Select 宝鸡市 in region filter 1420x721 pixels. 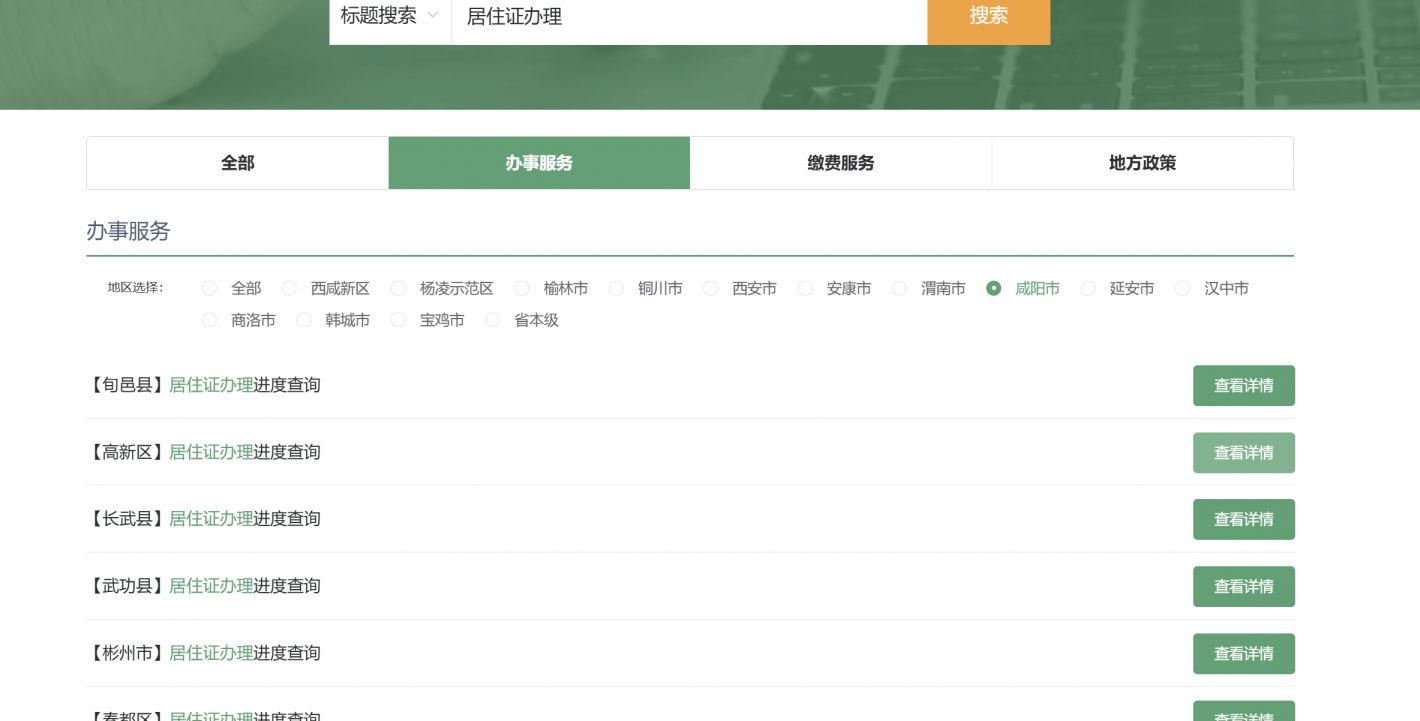[398, 321]
